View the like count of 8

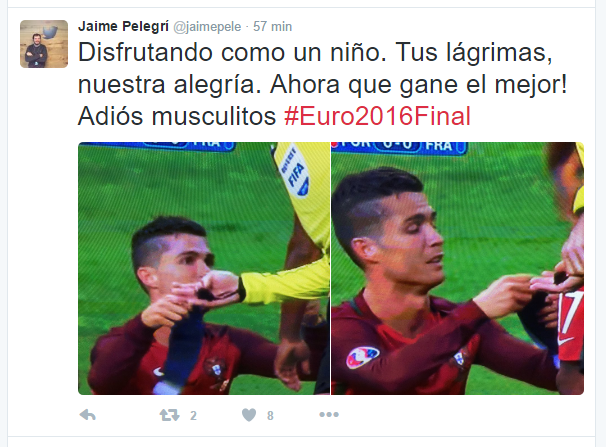[270, 416]
